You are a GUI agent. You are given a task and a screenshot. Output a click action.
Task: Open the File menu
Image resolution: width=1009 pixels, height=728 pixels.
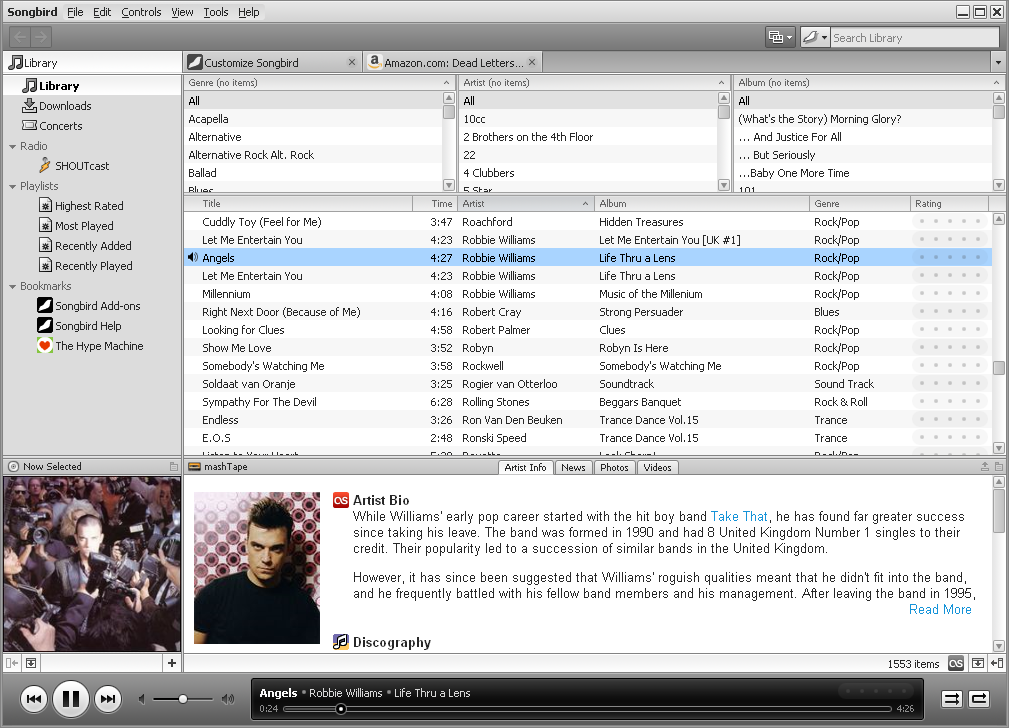pos(75,12)
